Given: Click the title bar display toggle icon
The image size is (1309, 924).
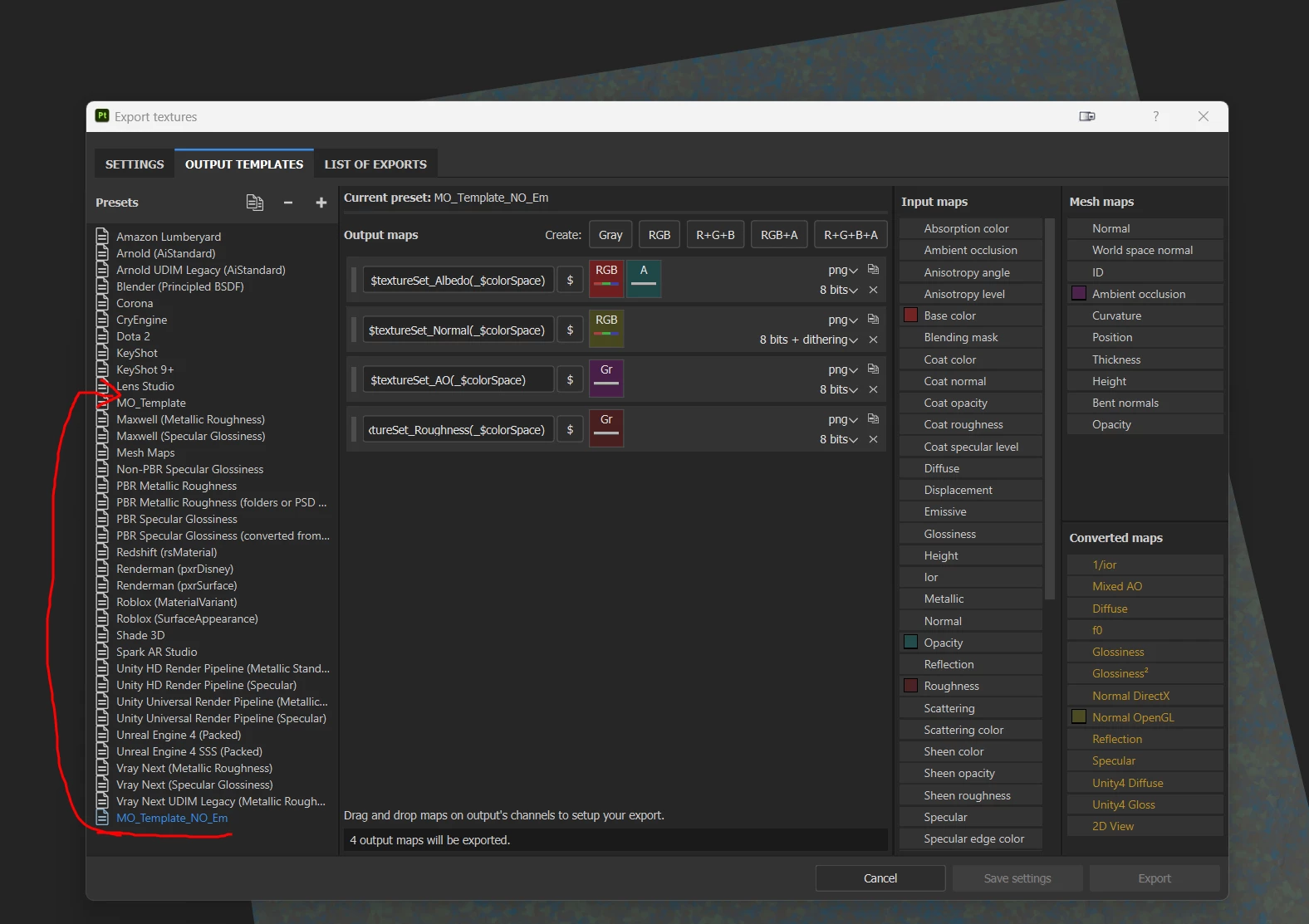Looking at the screenshot, I should coord(1087,116).
